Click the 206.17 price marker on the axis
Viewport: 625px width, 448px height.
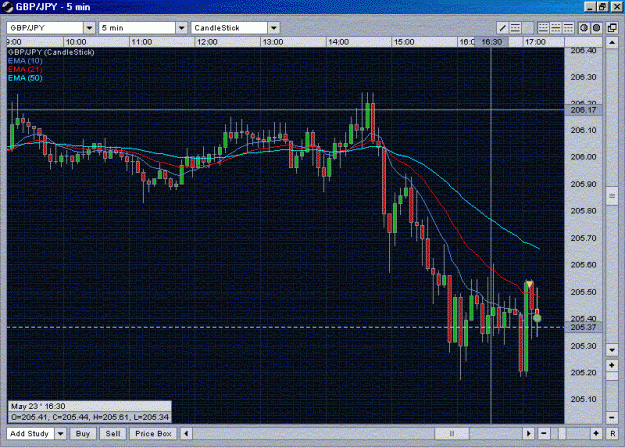pos(584,110)
